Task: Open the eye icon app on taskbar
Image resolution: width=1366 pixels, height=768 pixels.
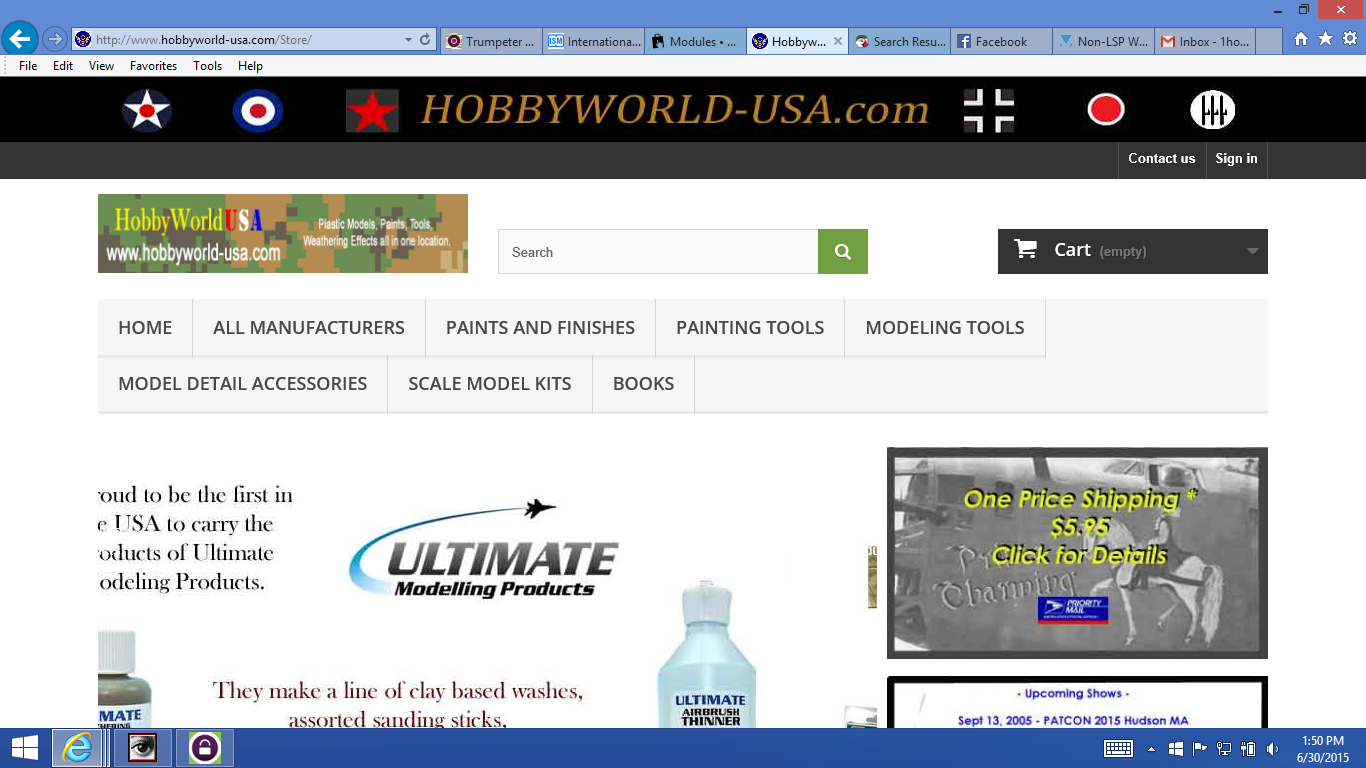Action: (x=143, y=748)
